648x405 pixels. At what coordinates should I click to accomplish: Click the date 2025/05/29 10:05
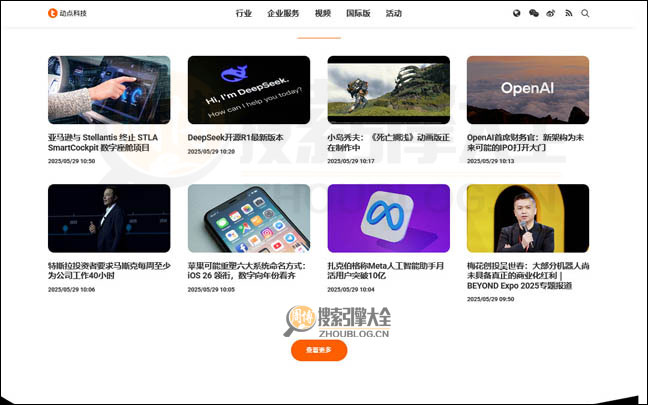tap(211, 290)
